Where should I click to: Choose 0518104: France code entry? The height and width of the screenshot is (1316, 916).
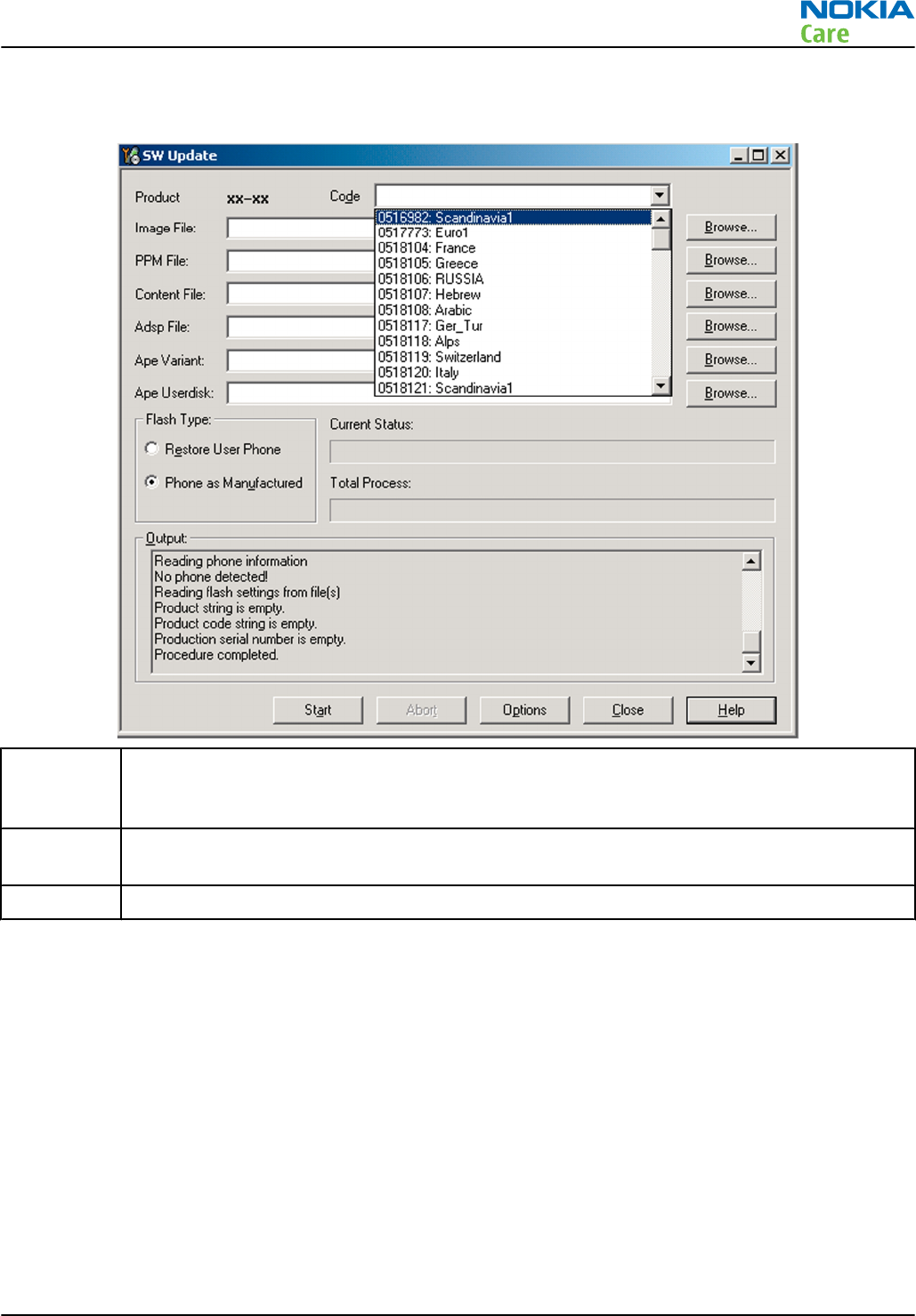(x=514, y=248)
